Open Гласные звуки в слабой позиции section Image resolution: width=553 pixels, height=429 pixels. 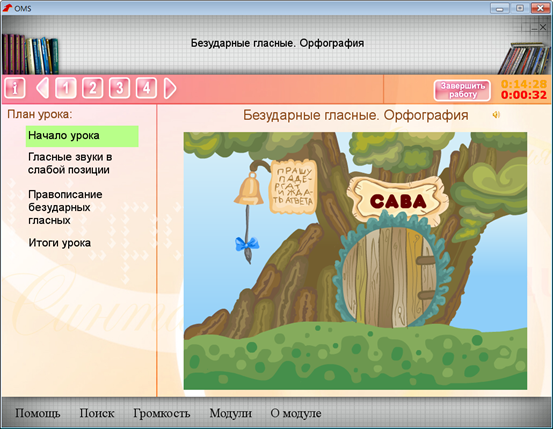pos(70,163)
